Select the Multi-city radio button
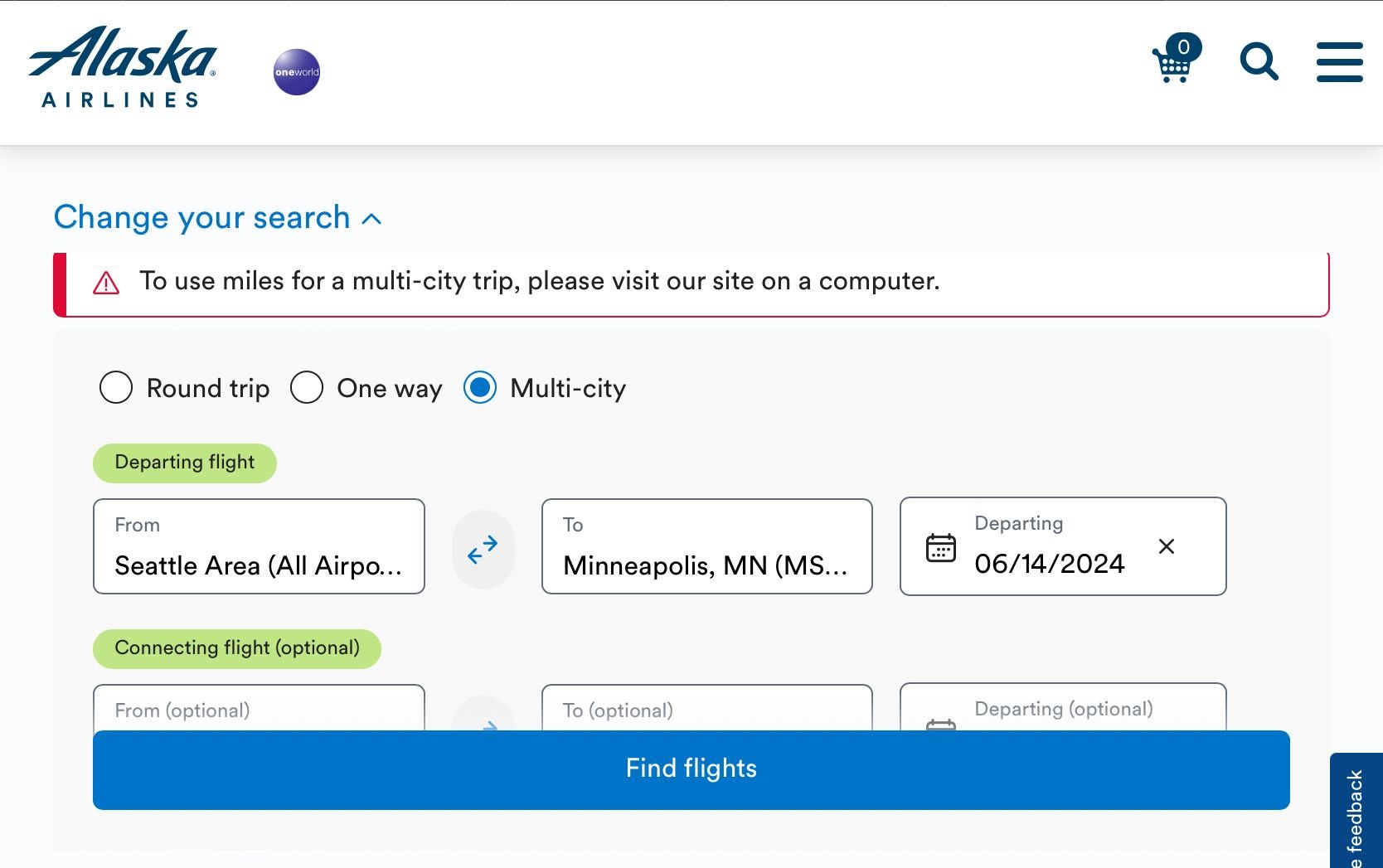The image size is (1383, 868). (480, 388)
